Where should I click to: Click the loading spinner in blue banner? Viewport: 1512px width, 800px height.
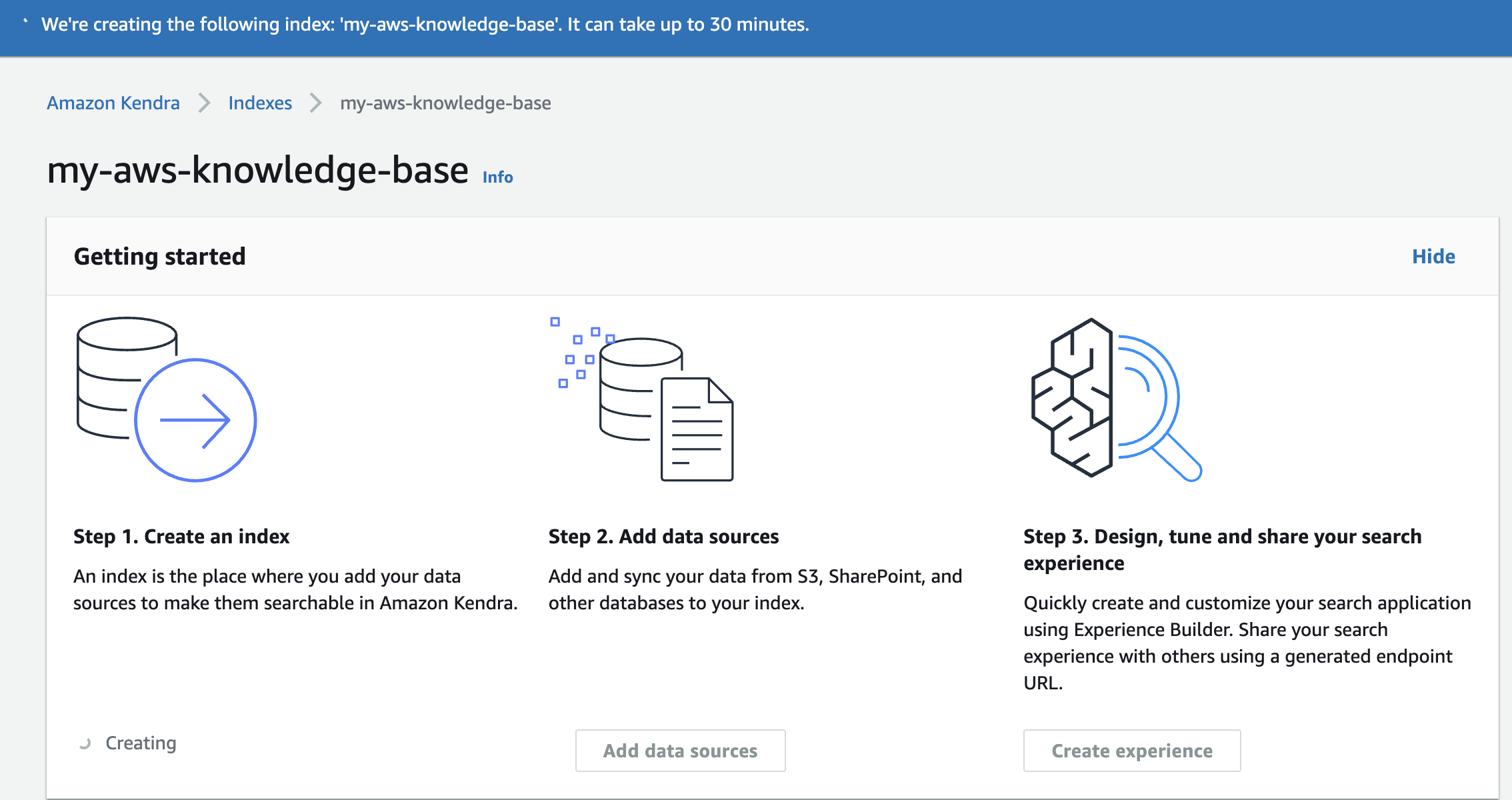coord(25,22)
